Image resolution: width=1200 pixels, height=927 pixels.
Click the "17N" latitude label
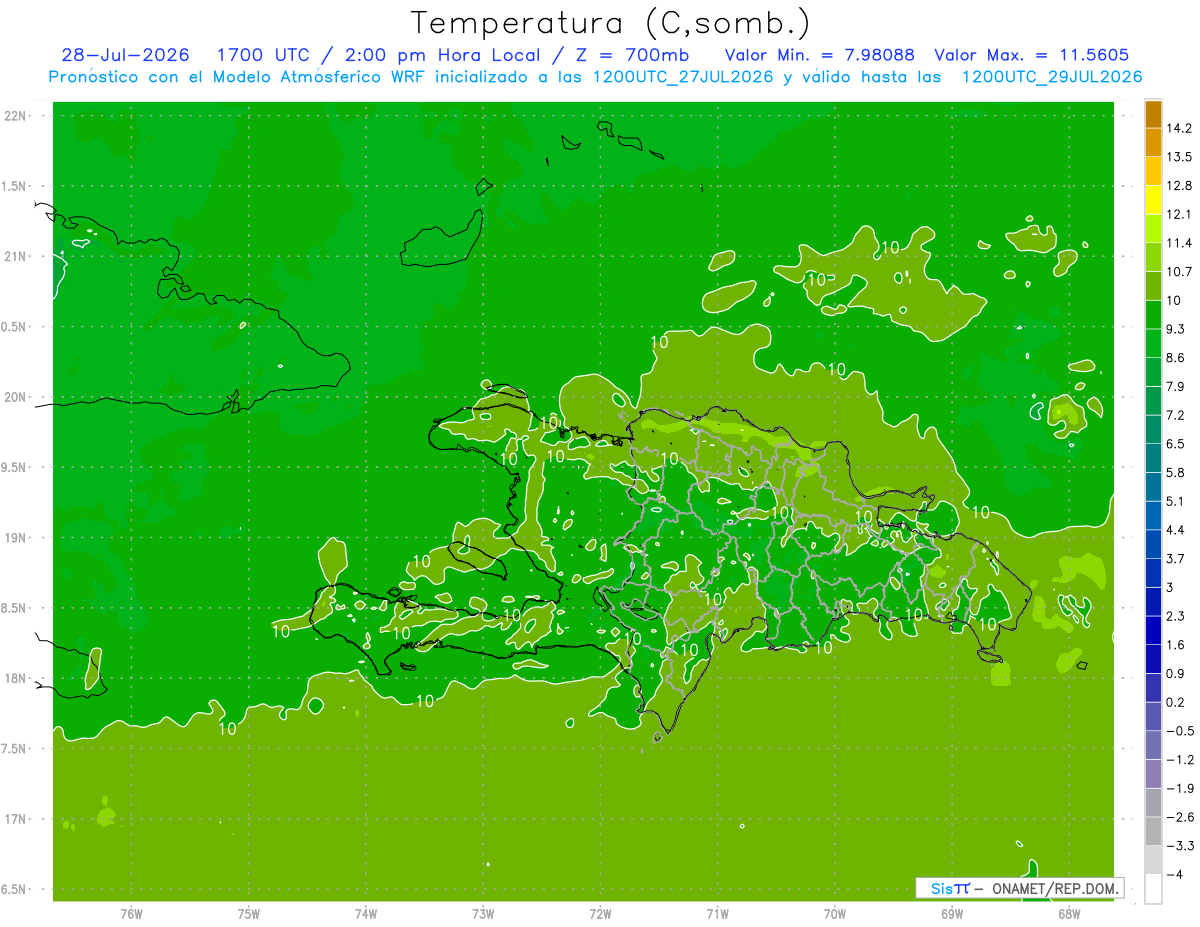[16, 819]
